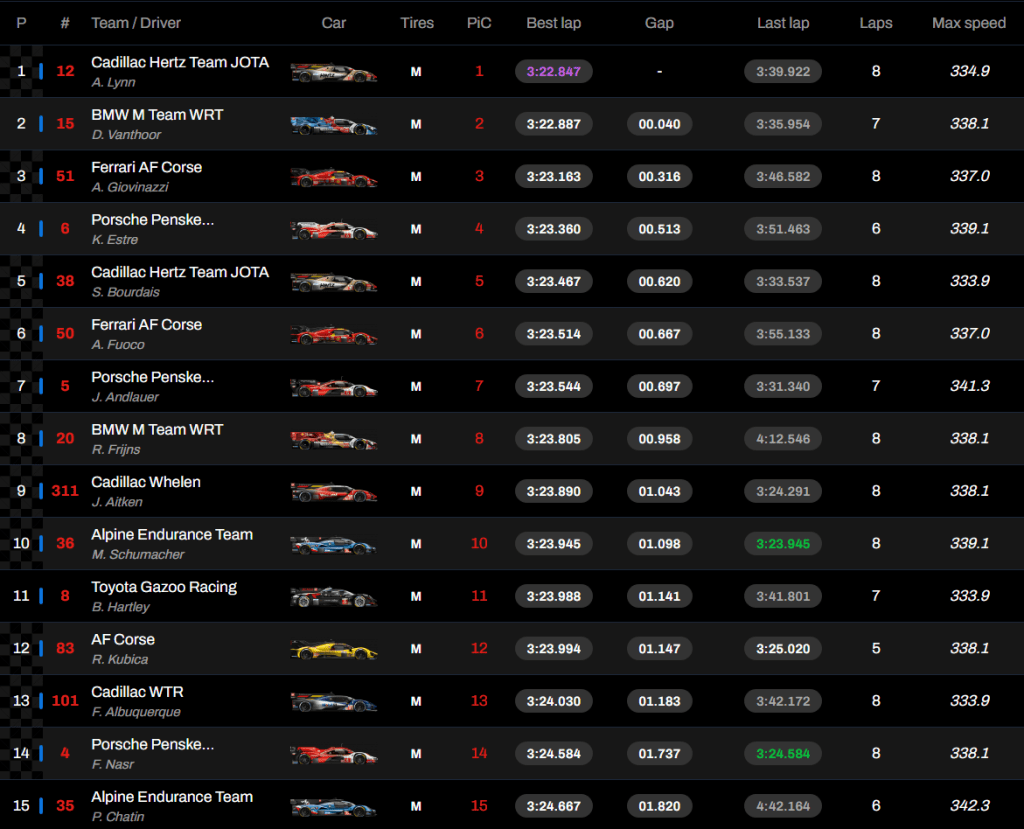Select driver J. Aitken
This screenshot has height=829, width=1024.
pos(117,502)
